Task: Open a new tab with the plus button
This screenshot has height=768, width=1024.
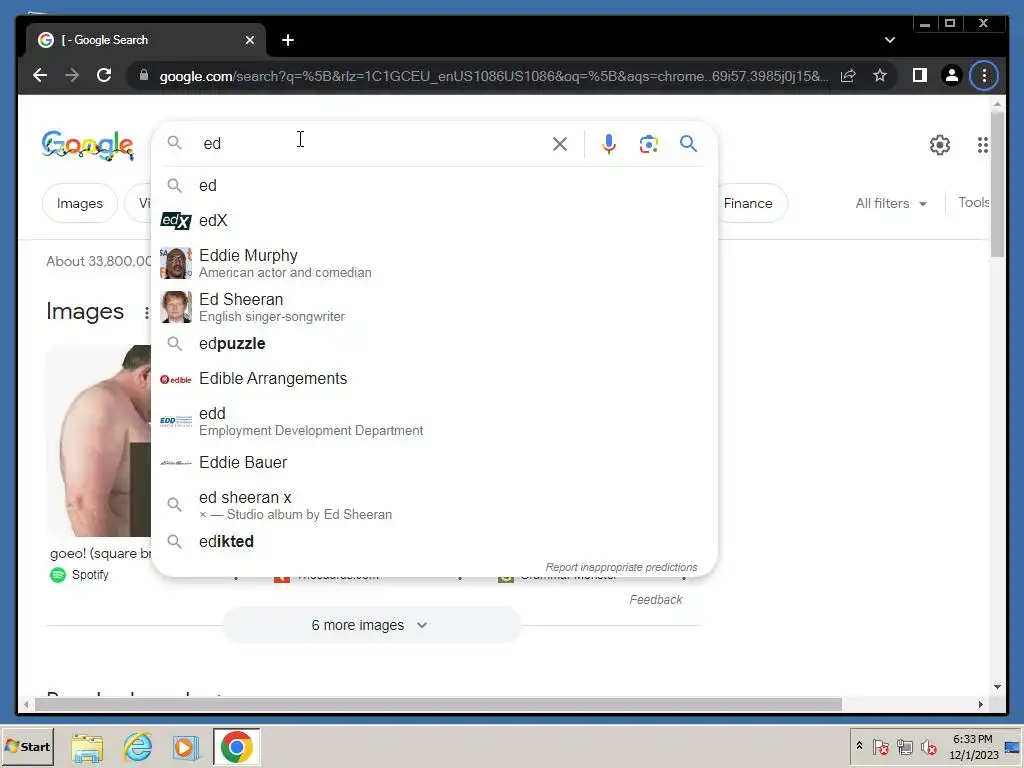Action: pos(287,40)
